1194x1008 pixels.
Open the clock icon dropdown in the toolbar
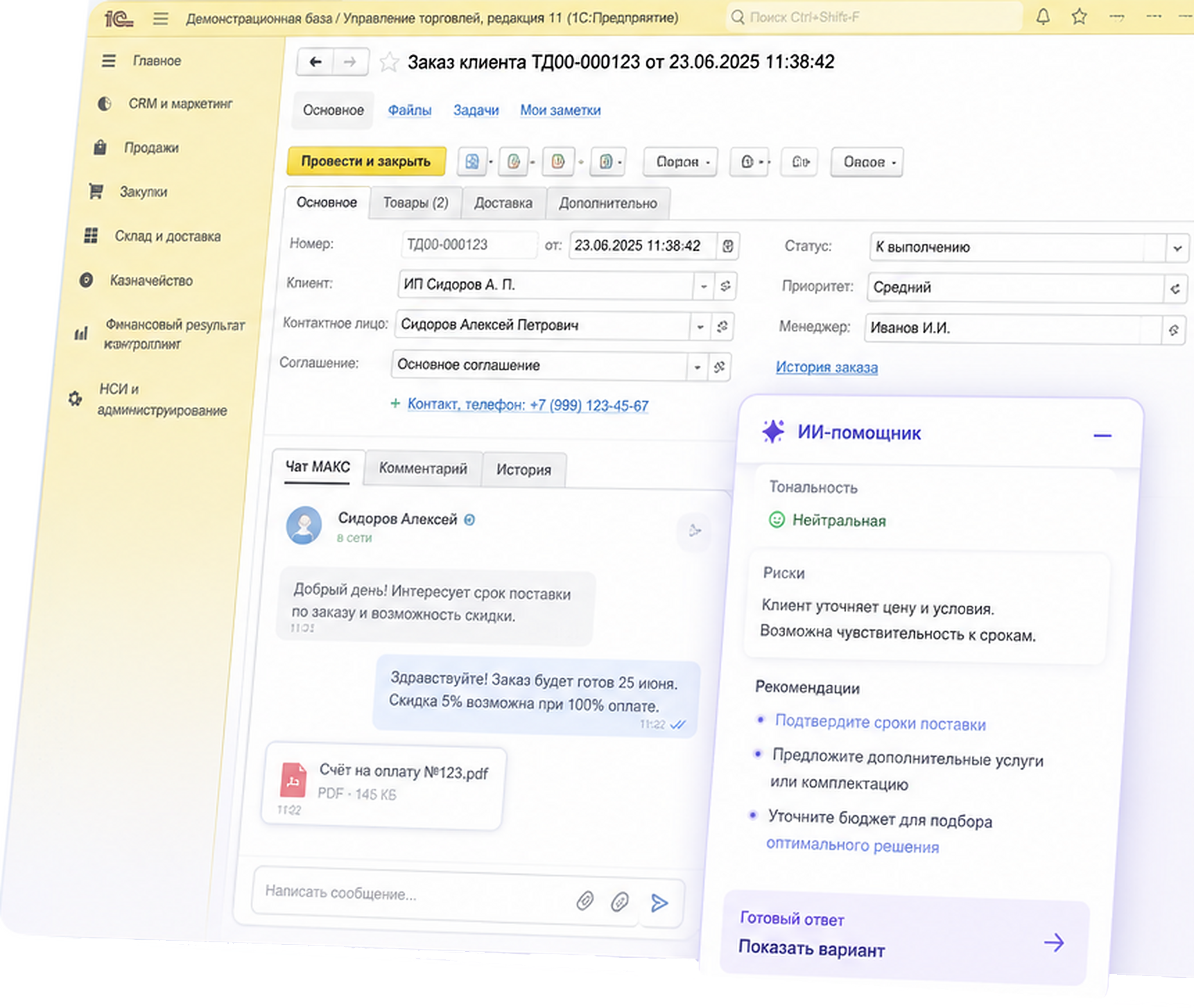tap(750, 162)
